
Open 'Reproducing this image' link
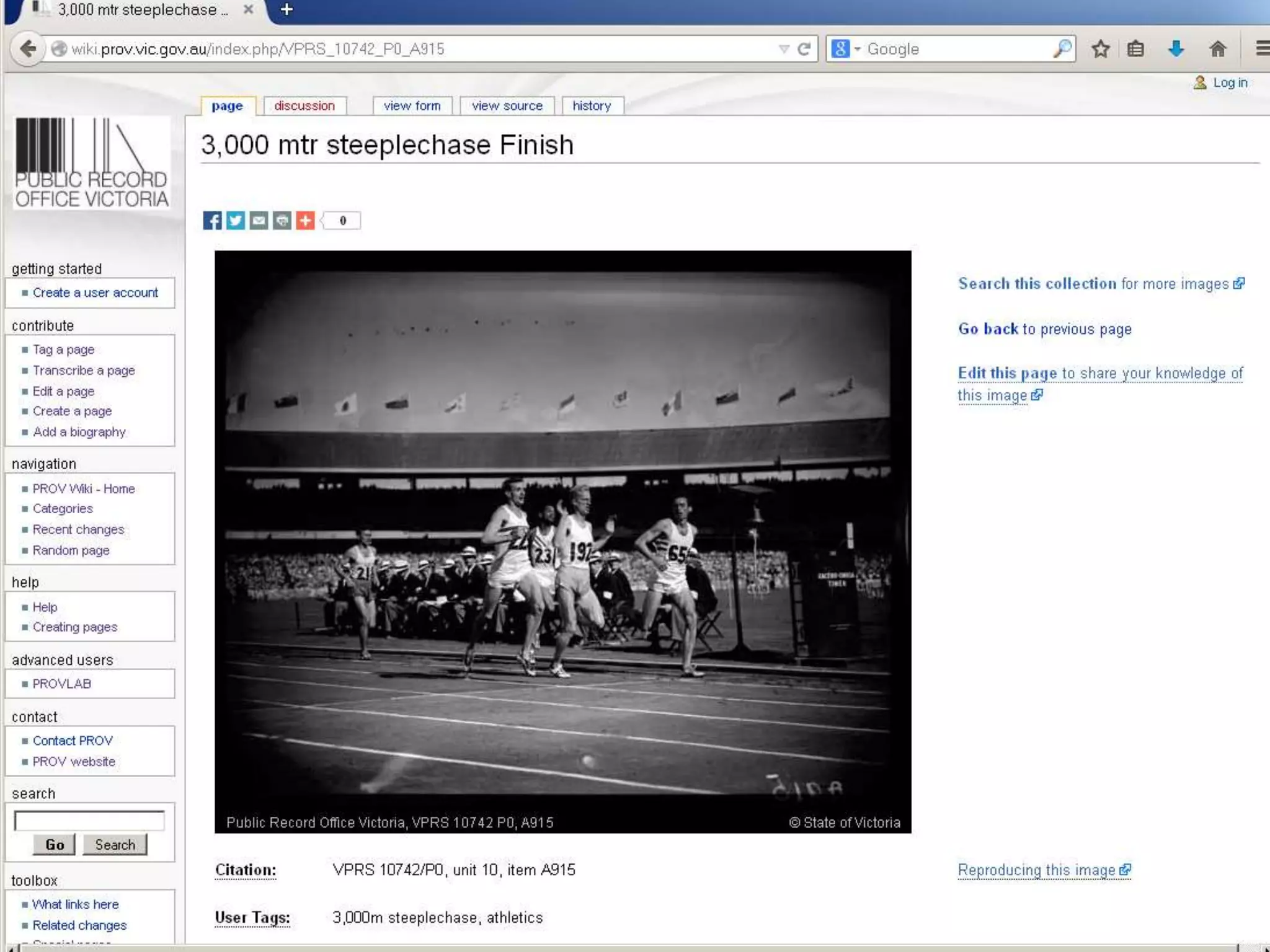[1044, 870]
